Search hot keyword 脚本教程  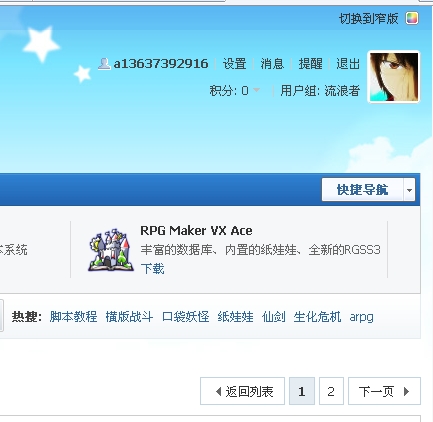coord(73,316)
